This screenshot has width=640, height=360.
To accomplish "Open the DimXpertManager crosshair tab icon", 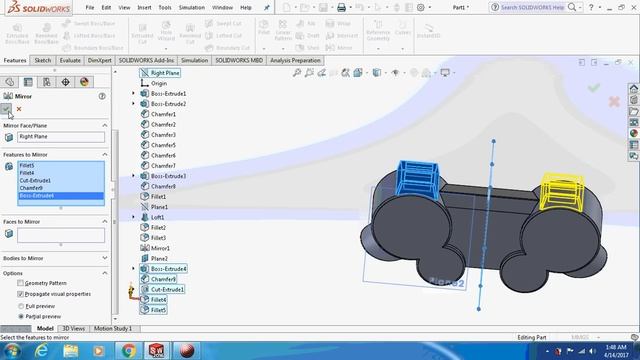I will pyautogui.click(x=65, y=82).
